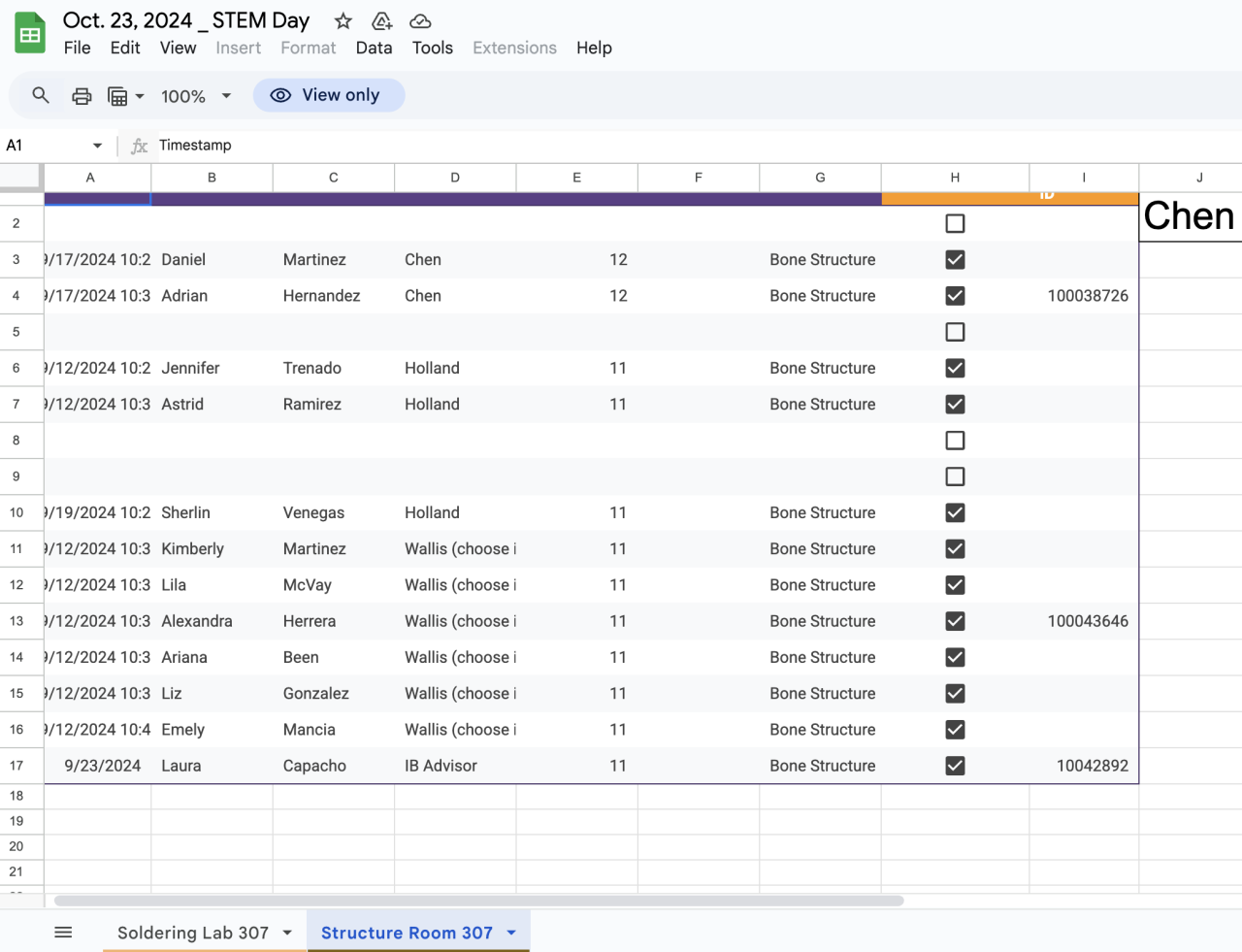Check the cloud document status icon
Image resolution: width=1242 pixels, height=952 pixels.
click(420, 21)
